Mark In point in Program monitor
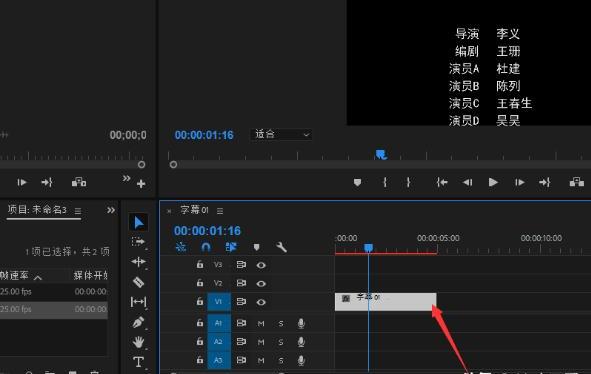The image size is (591, 374). pos(385,182)
